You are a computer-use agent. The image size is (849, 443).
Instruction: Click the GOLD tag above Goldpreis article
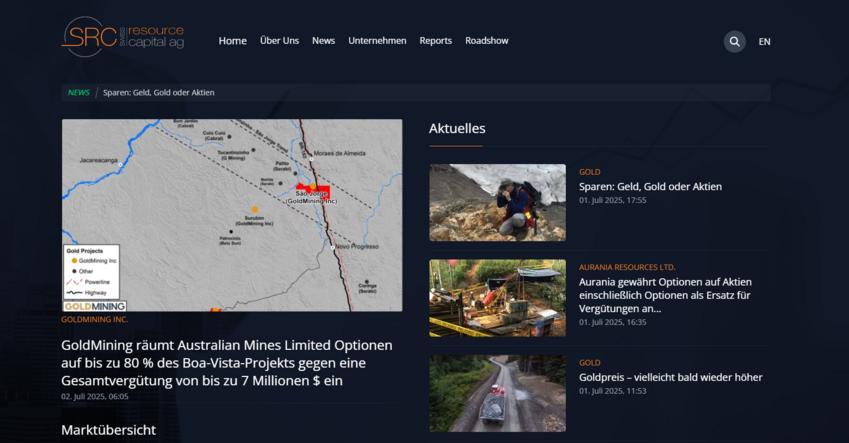click(590, 362)
